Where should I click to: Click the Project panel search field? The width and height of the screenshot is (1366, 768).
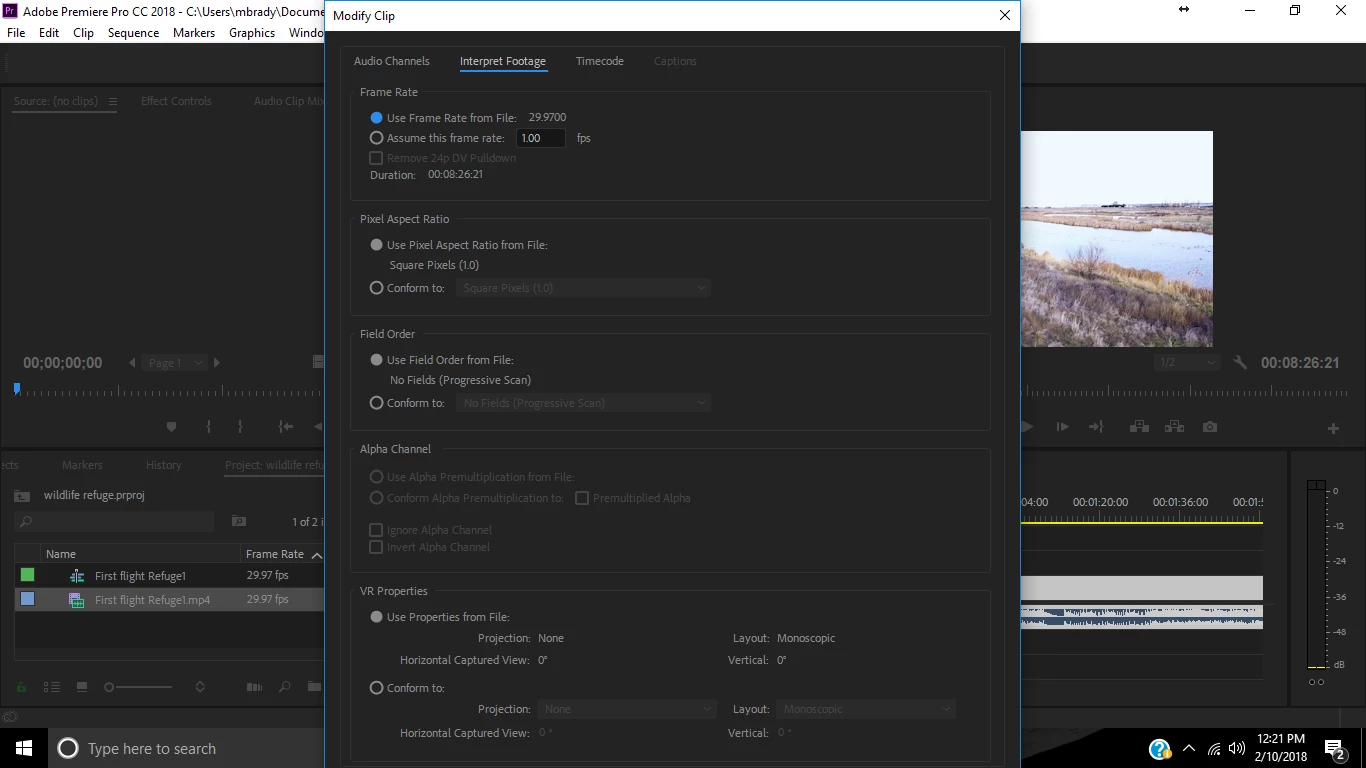point(115,521)
